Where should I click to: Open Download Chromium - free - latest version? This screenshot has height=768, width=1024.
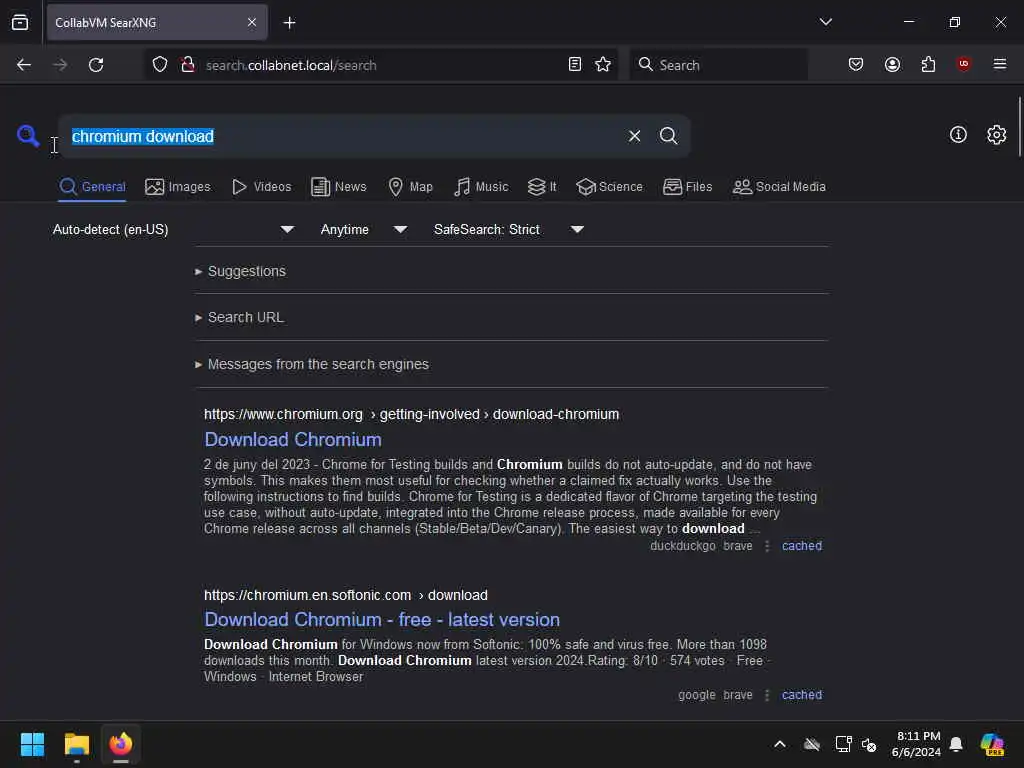pyautogui.click(x=382, y=620)
